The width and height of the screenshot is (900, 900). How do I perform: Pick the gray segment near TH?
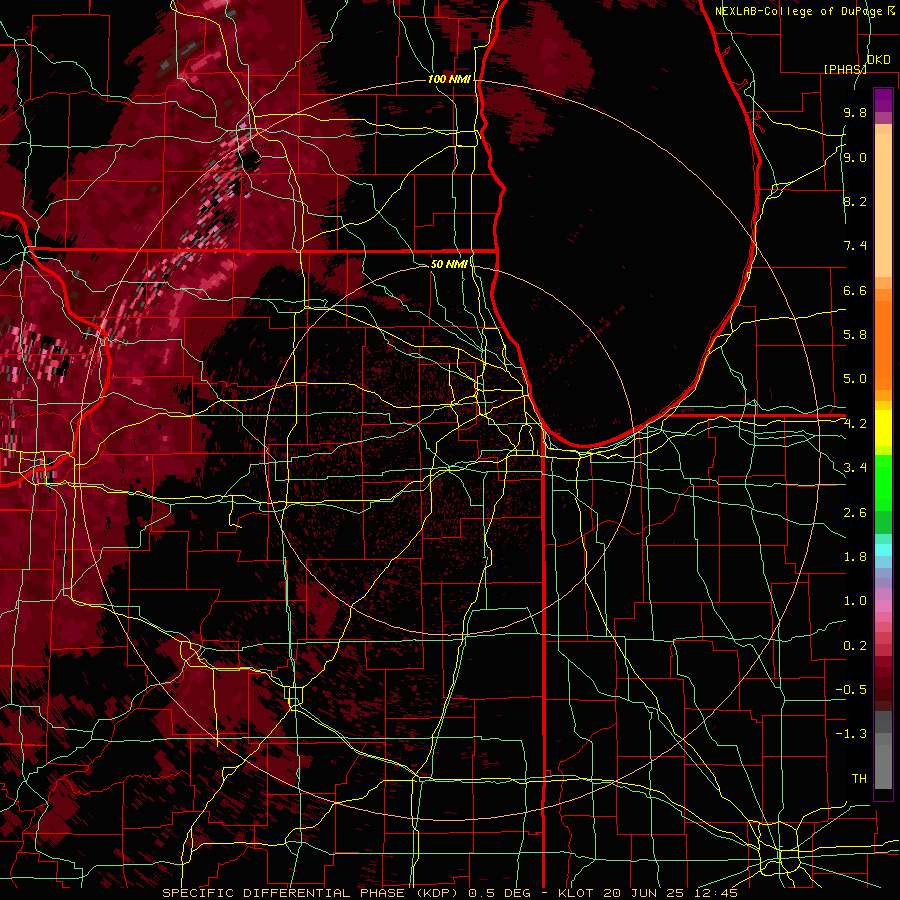click(883, 766)
